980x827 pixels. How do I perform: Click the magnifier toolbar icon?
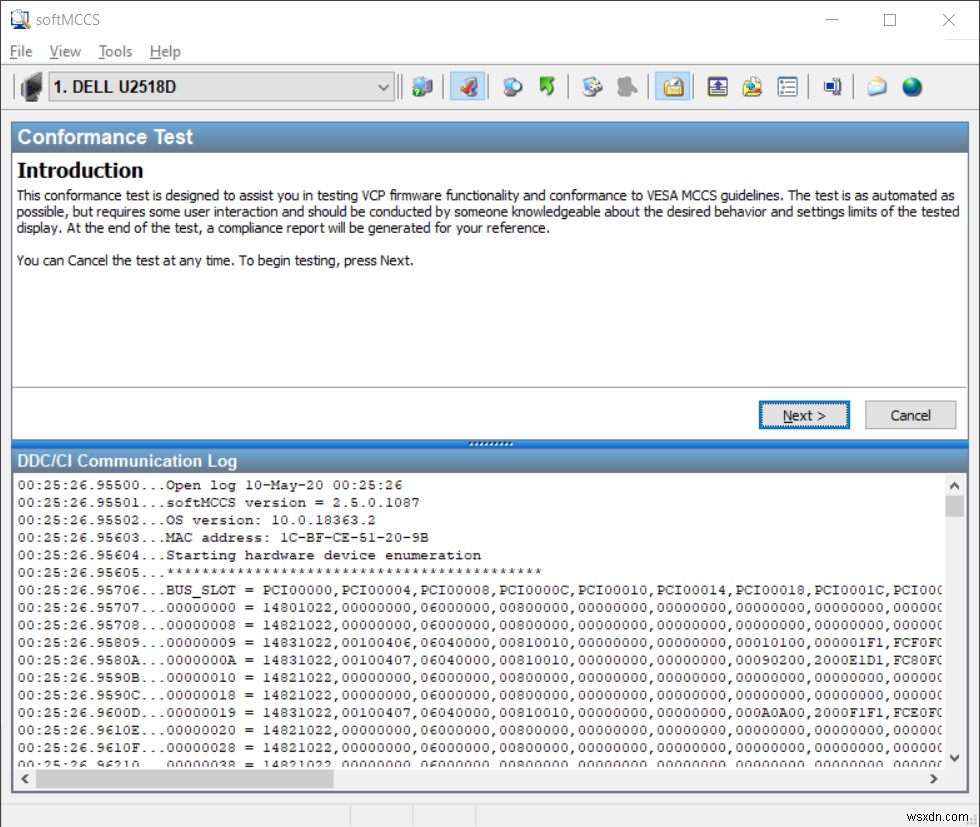(x=512, y=86)
